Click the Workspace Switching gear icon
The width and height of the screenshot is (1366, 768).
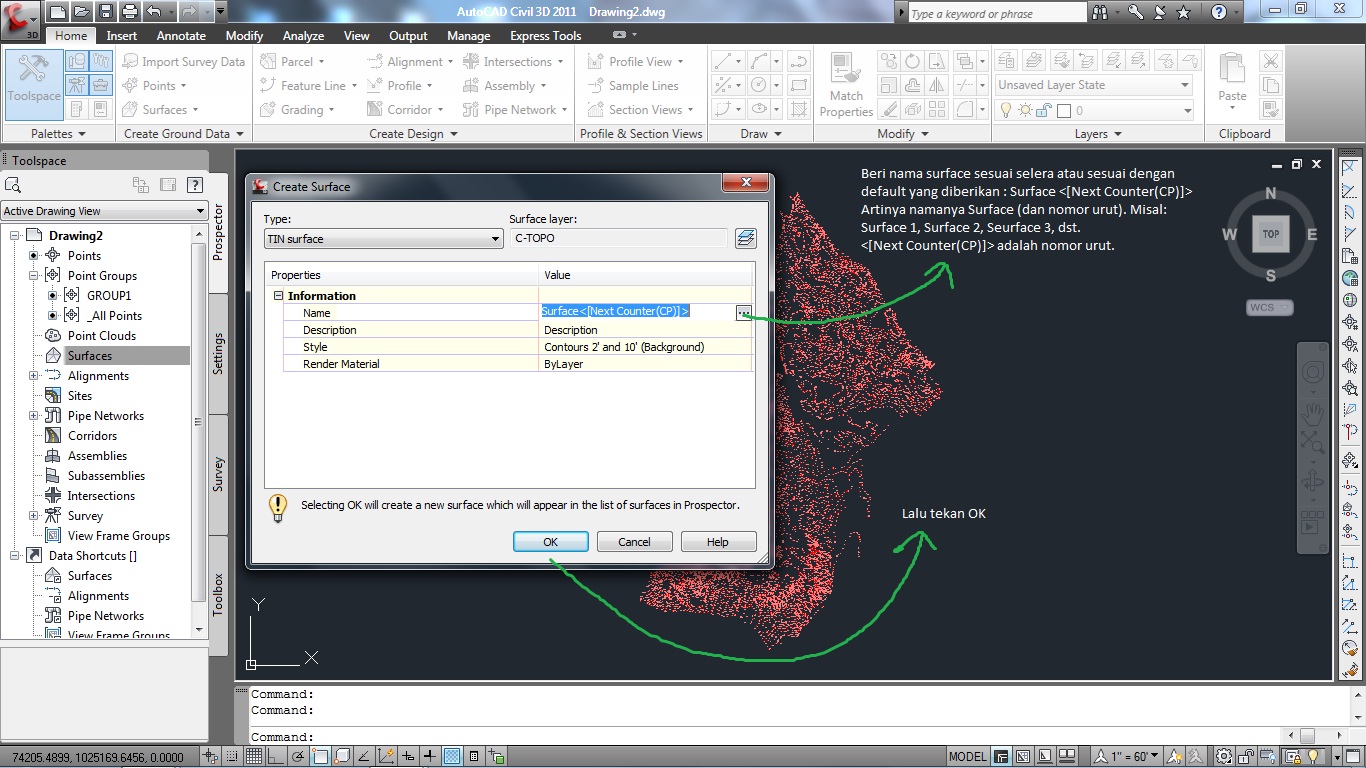point(1226,757)
